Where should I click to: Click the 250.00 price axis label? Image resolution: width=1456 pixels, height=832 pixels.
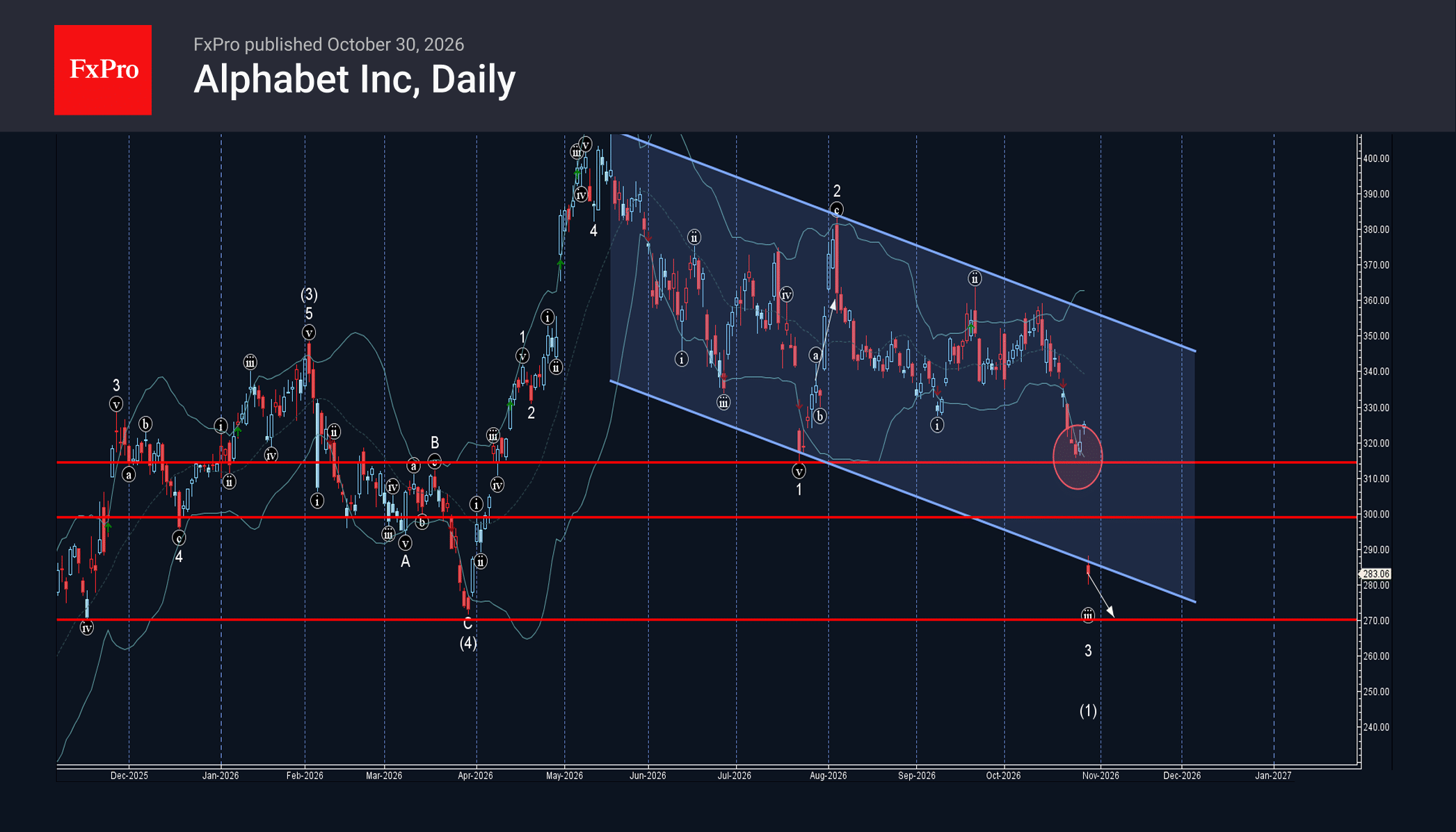(x=1376, y=691)
